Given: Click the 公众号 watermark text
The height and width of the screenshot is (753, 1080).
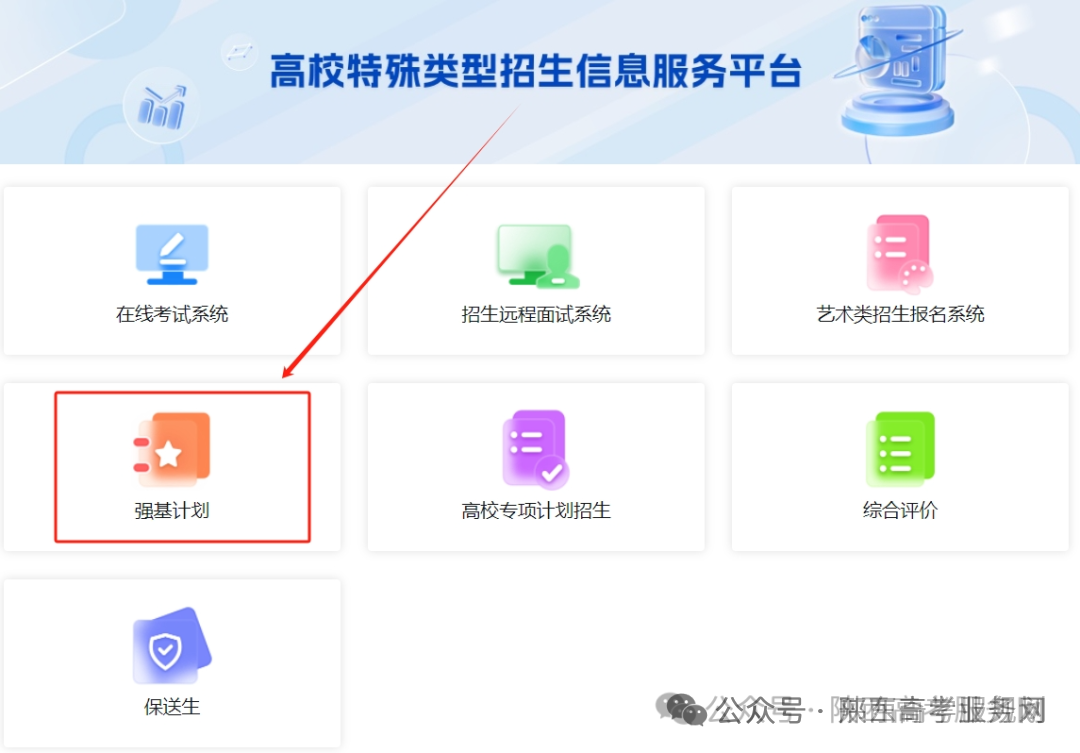Looking at the screenshot, I should (758, 710).
